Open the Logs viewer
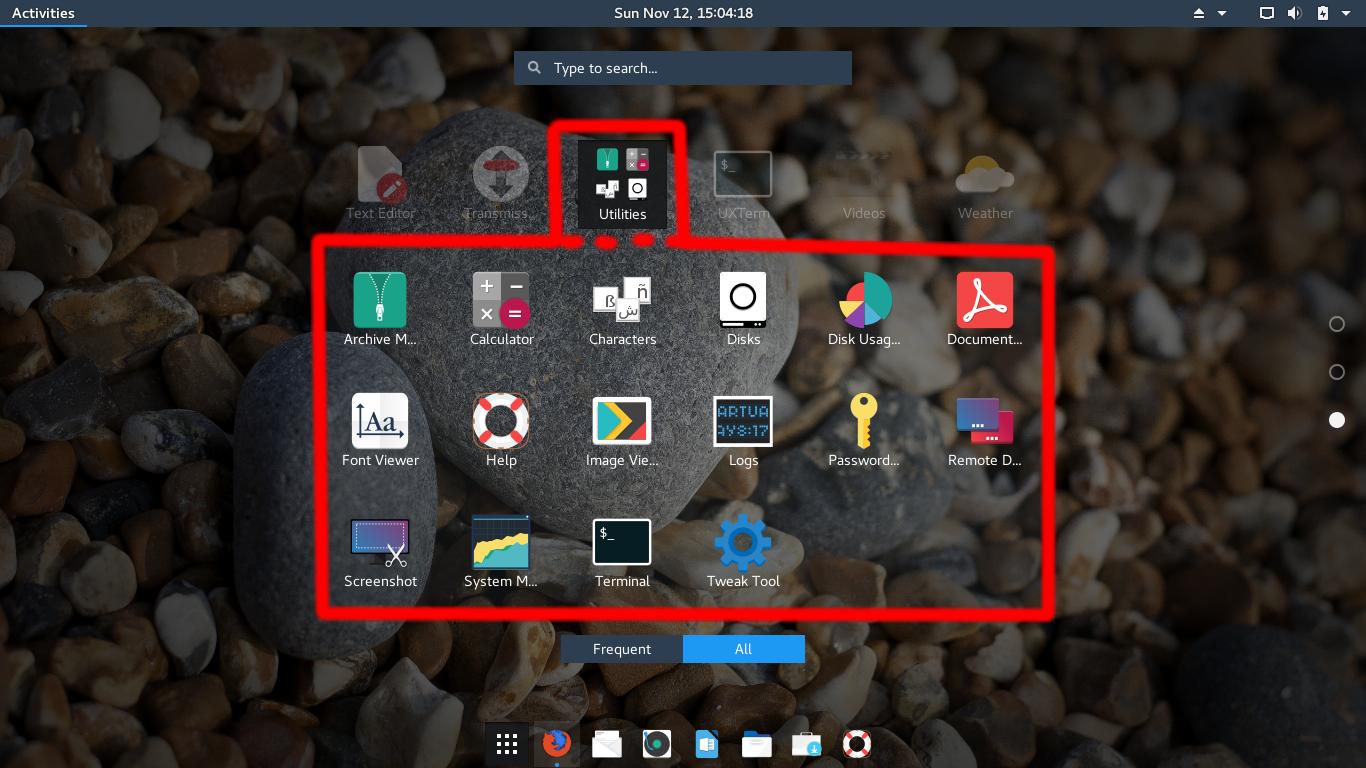 743,420
